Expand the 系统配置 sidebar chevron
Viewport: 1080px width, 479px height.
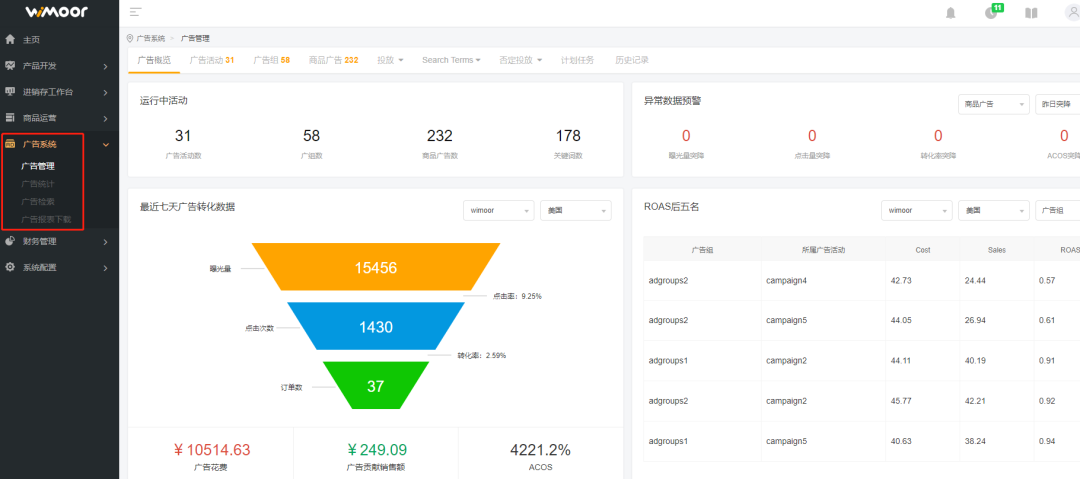[x=105, y=267]
